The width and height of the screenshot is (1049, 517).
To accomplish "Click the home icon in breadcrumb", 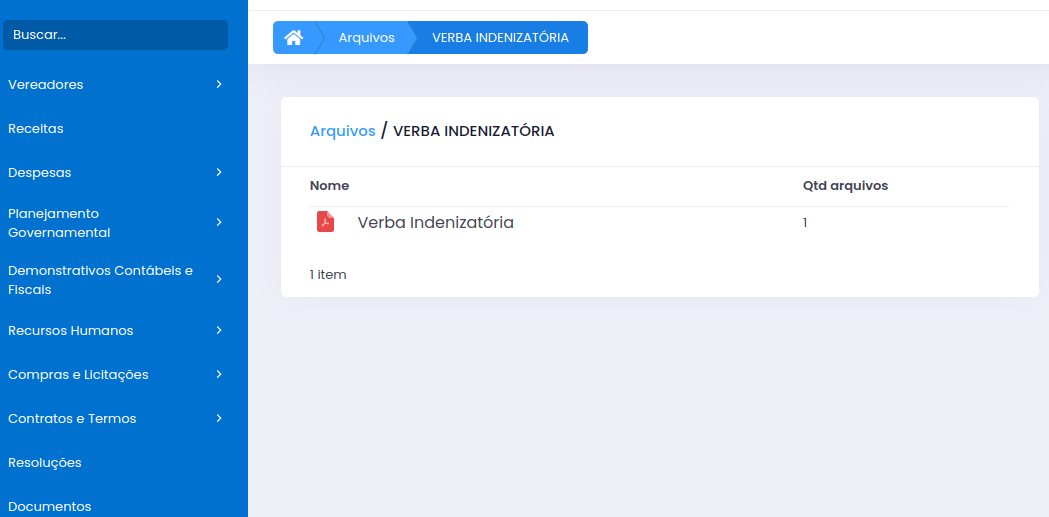I will point(293,38).
